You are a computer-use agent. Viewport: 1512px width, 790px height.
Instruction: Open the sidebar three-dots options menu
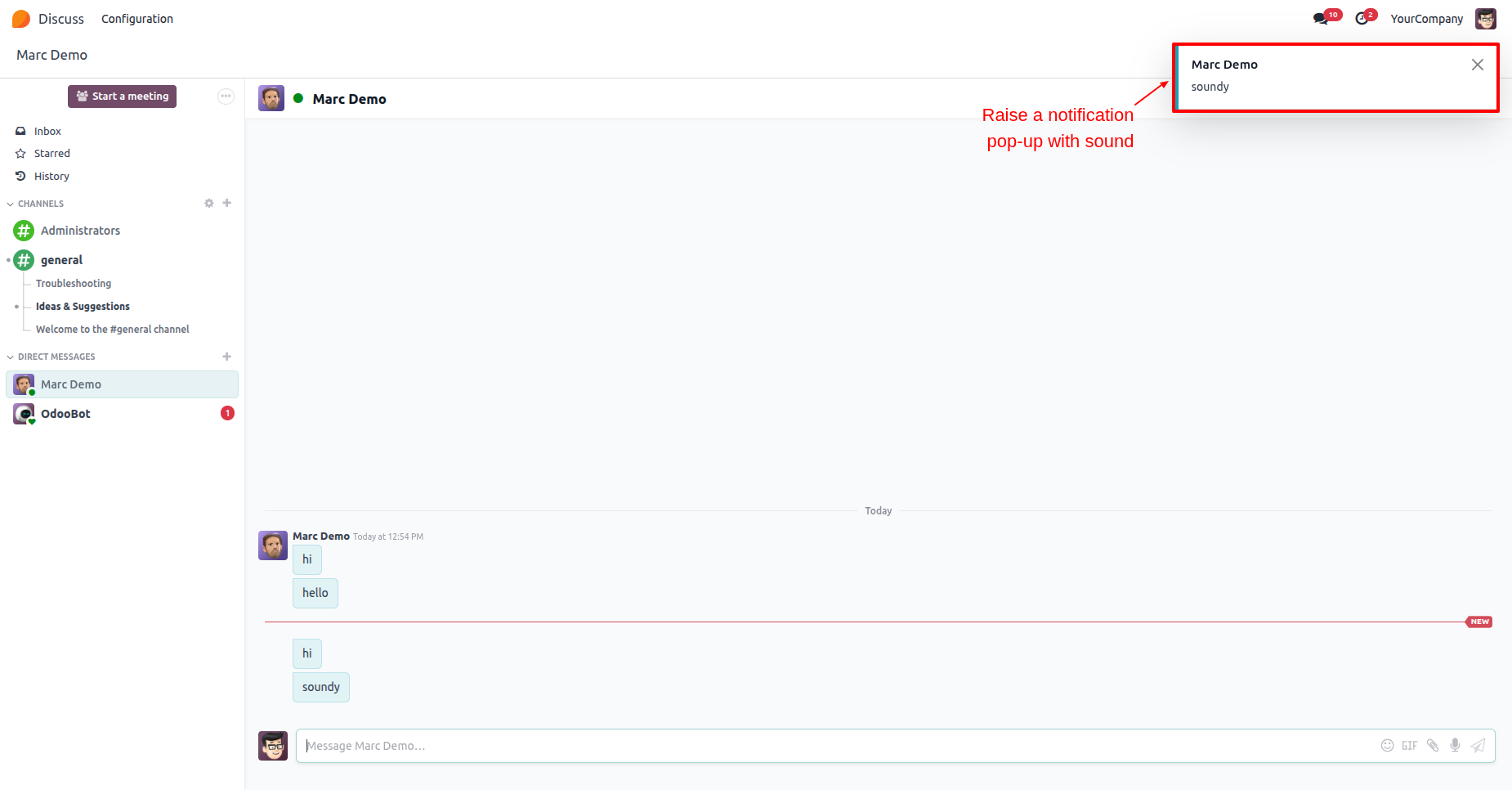coord(226,97)
